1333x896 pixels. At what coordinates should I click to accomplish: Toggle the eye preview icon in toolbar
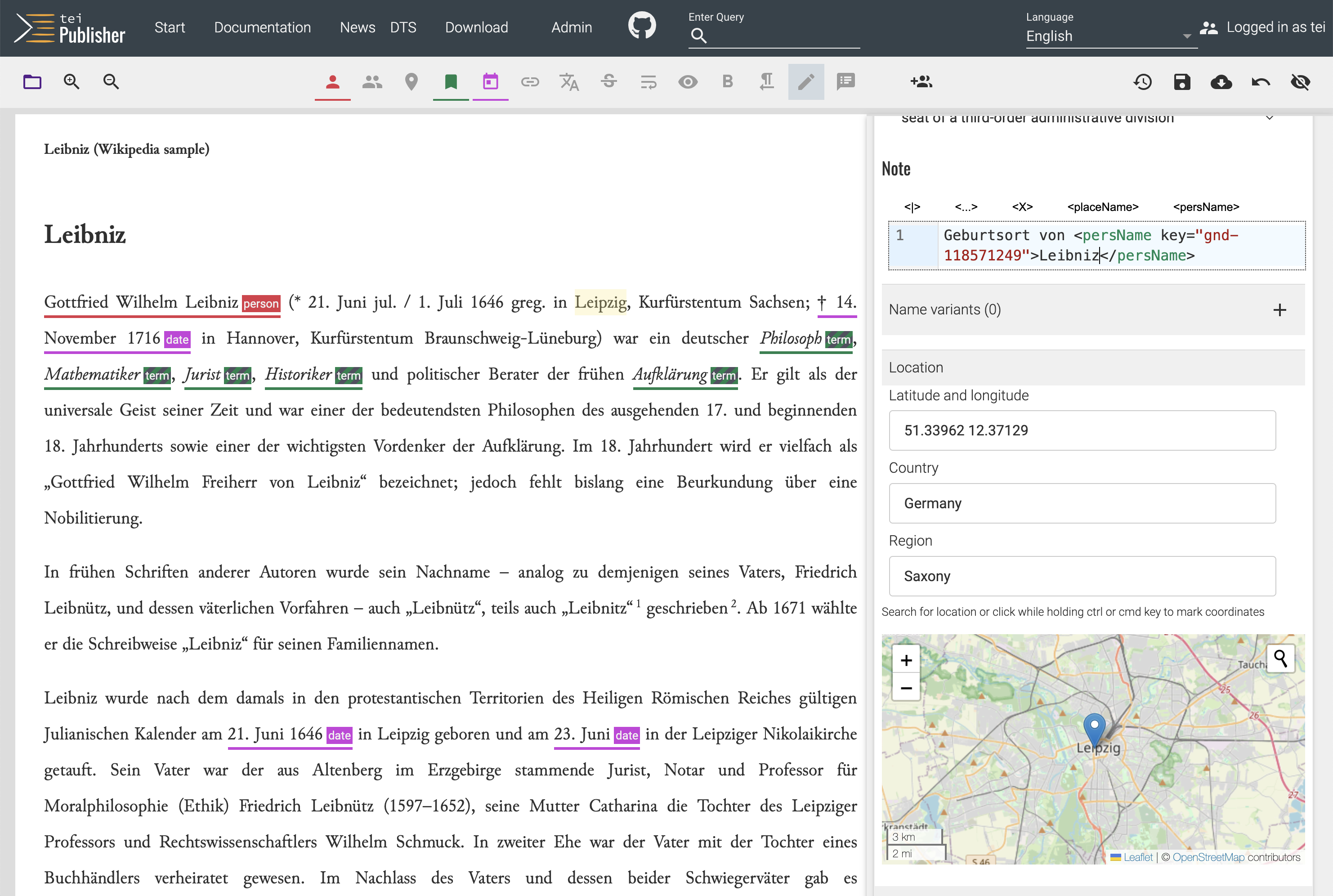coord(687,82)
